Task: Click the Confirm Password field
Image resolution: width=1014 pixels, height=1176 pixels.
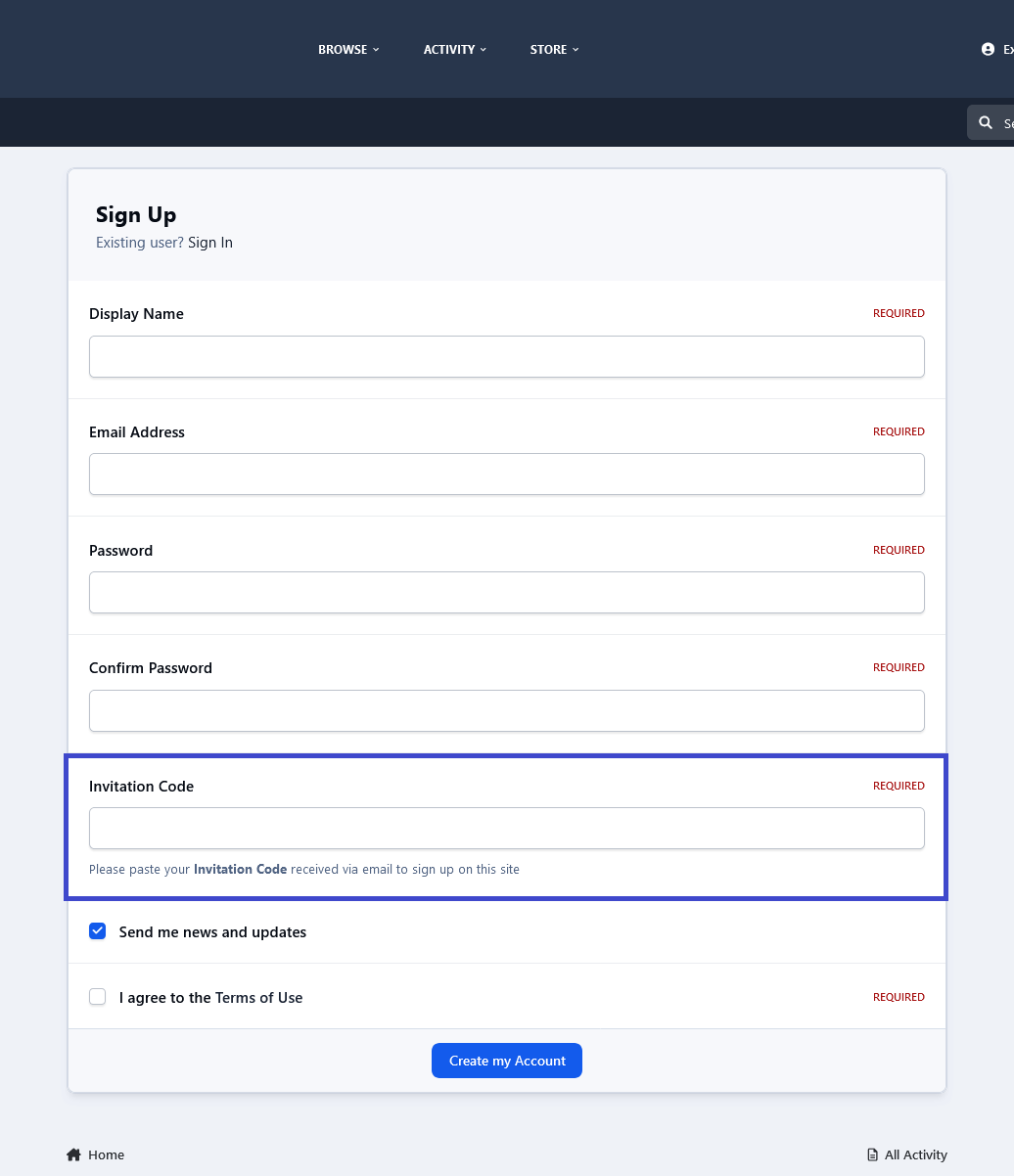Action: point(507,710)
